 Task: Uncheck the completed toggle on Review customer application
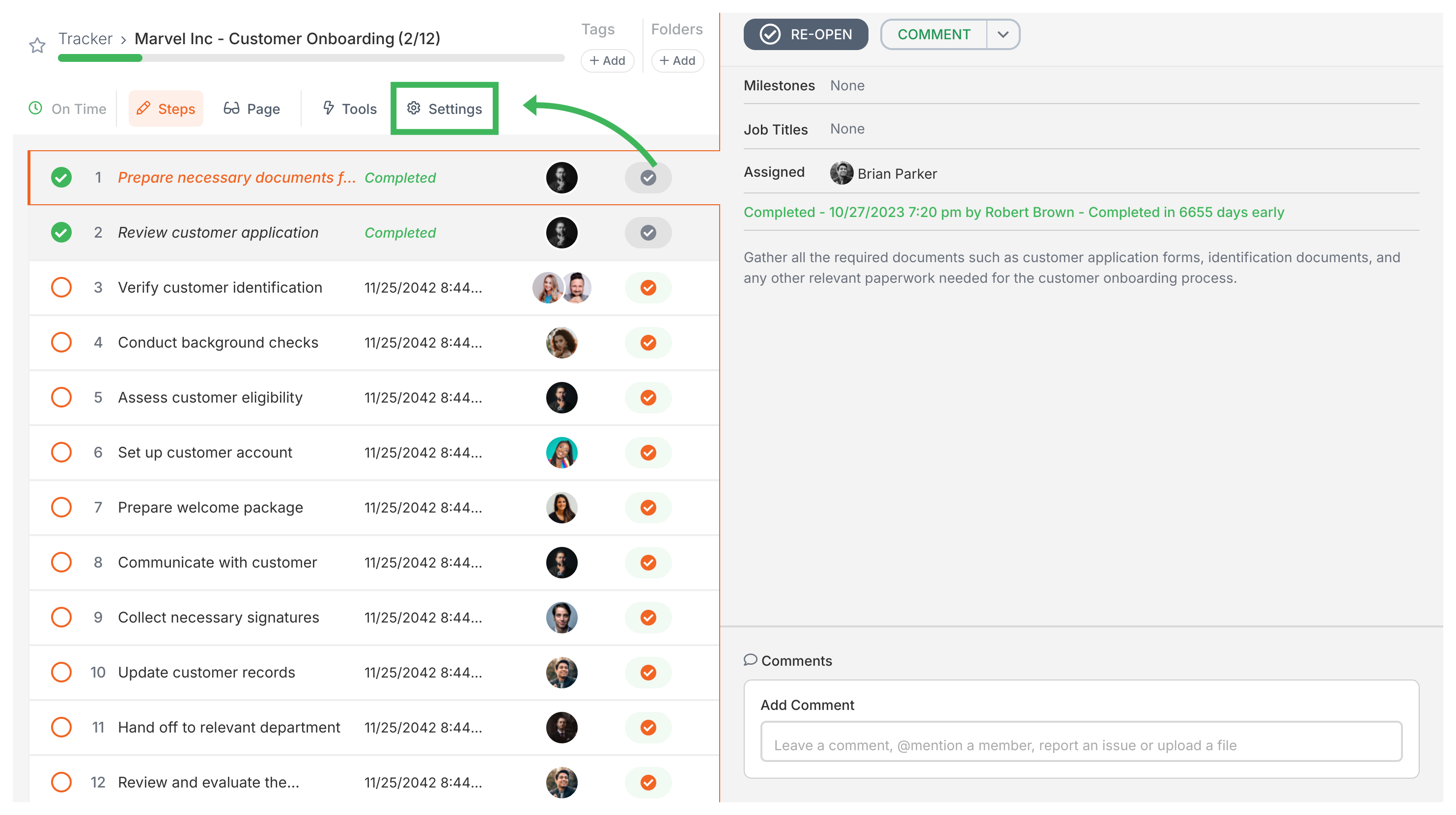point(648,232)
